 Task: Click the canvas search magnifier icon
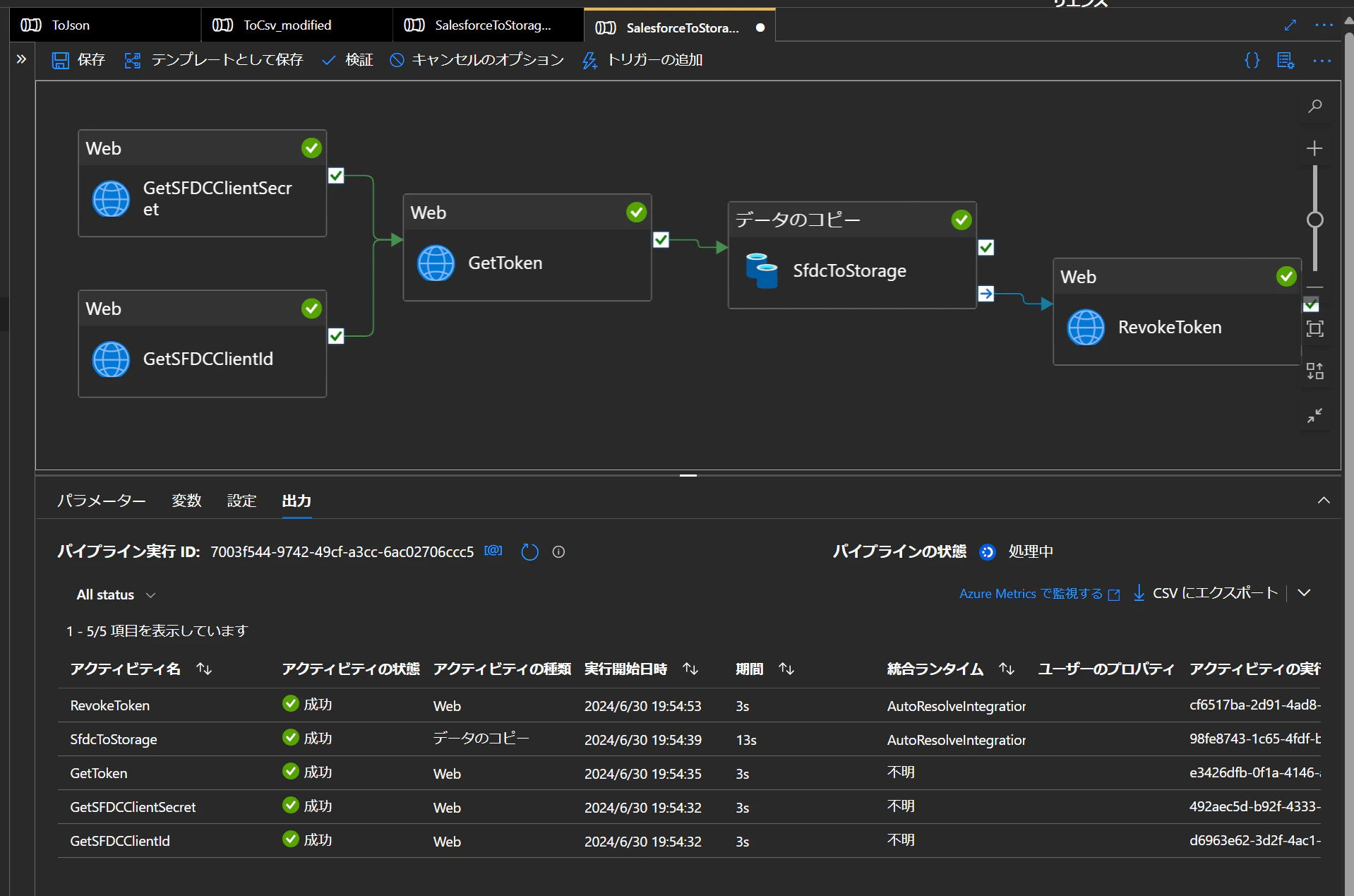point(1314,107)
